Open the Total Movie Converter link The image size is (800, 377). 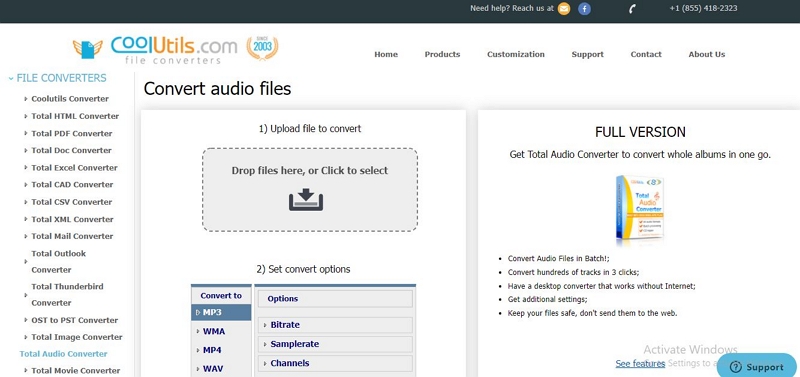76,370
